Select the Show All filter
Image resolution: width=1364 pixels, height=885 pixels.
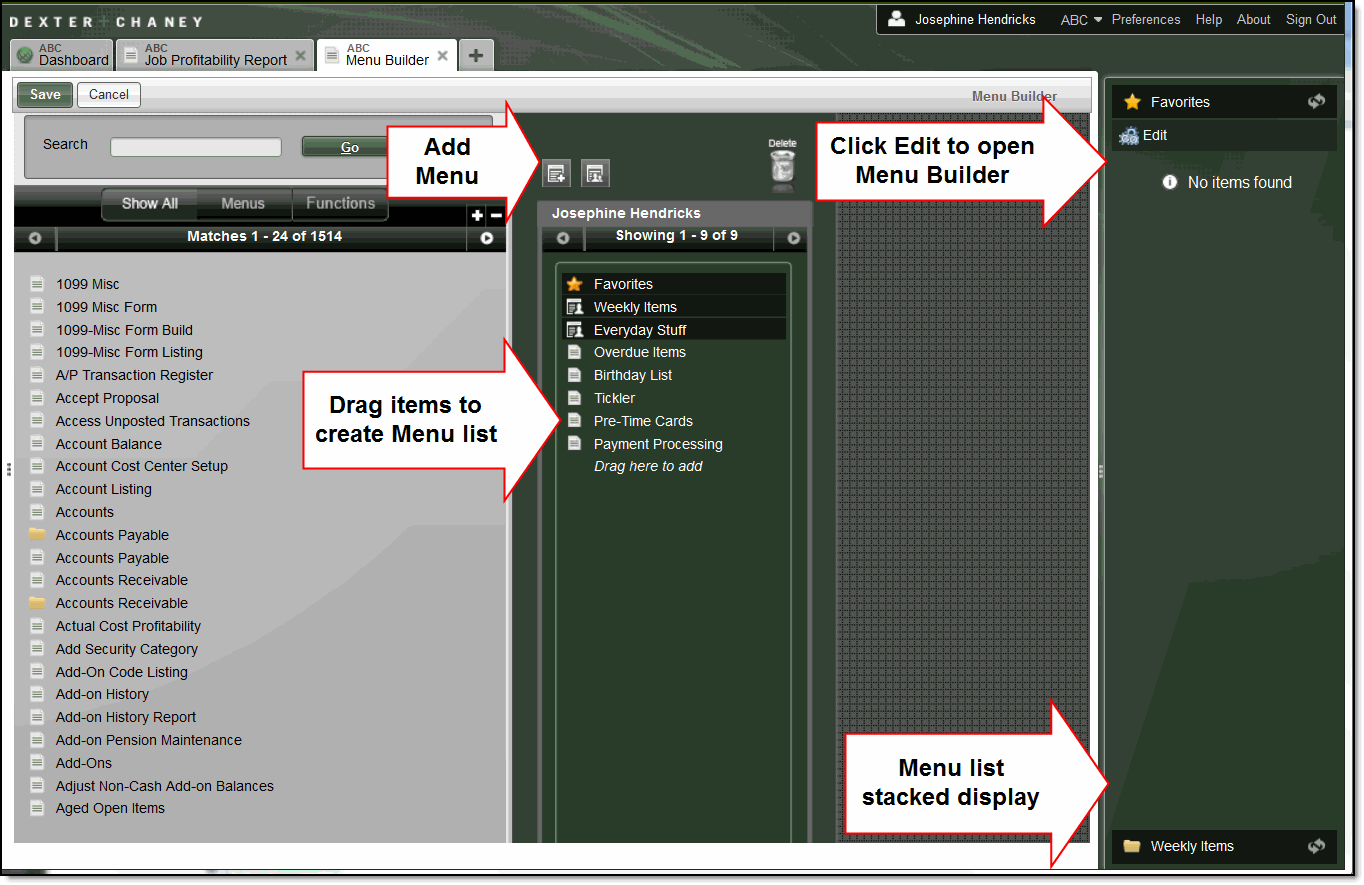click(x=150, y=203)
